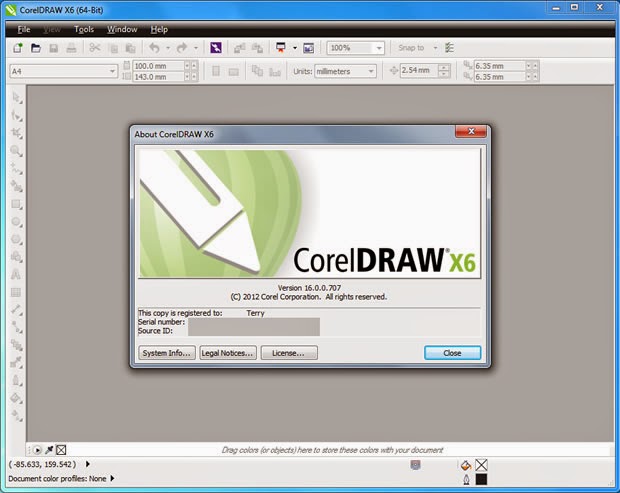The height and width of the screenshot is (493, 620).
Task: Click the Undo arrow icon
Action: [155, 48]
